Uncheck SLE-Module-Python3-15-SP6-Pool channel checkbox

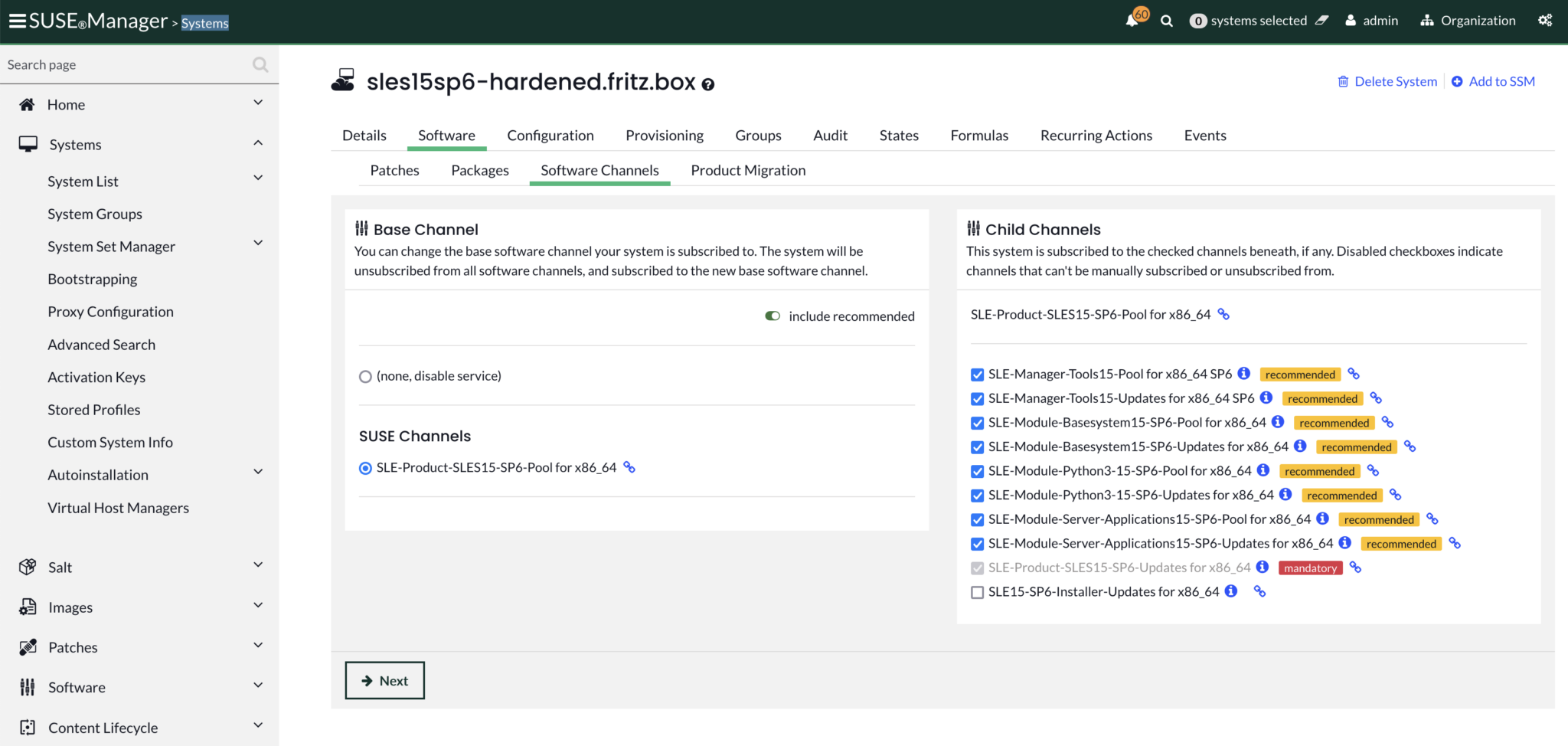click(x=977, y=471)
